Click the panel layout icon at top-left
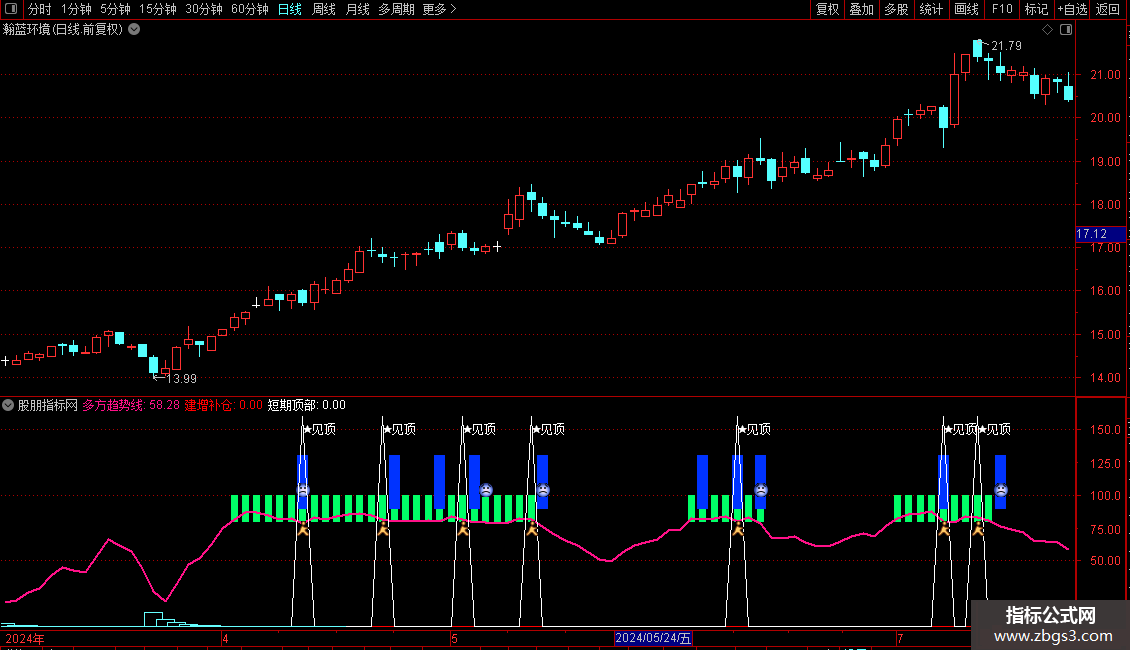Image resolution: width=1130 pixels, height=650 pixels. 11,9
